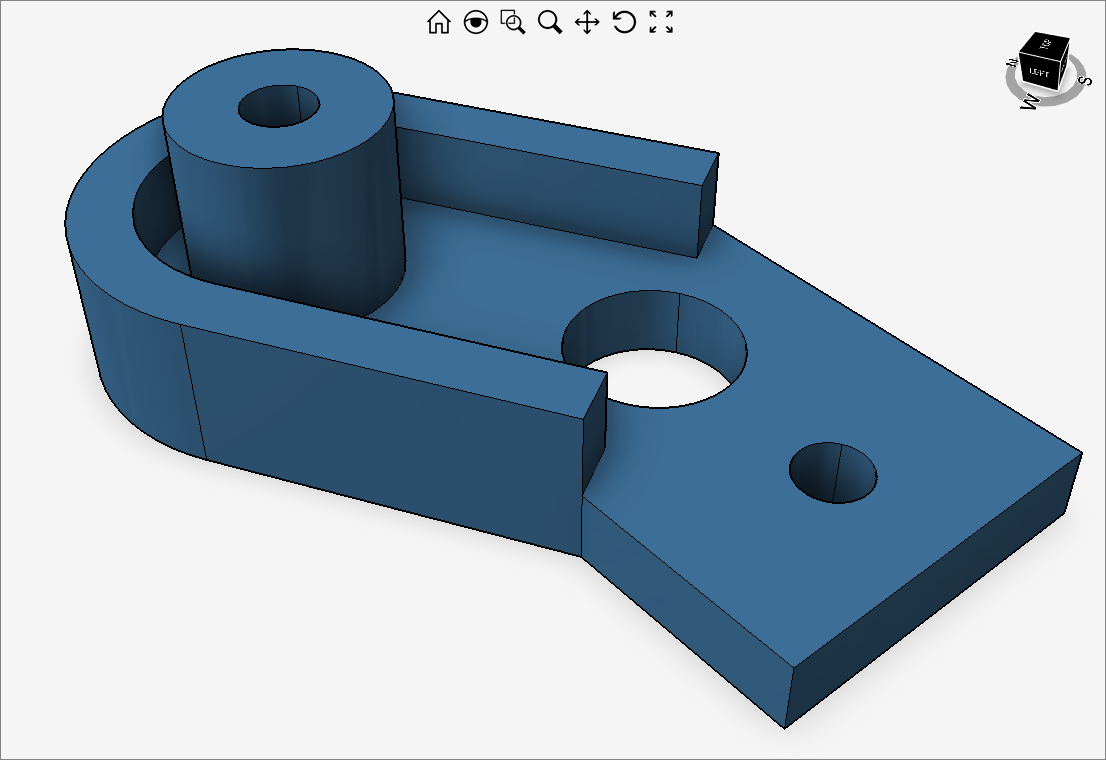
Task: Select the TOP face of view cube
Action: pos(1045,43)
